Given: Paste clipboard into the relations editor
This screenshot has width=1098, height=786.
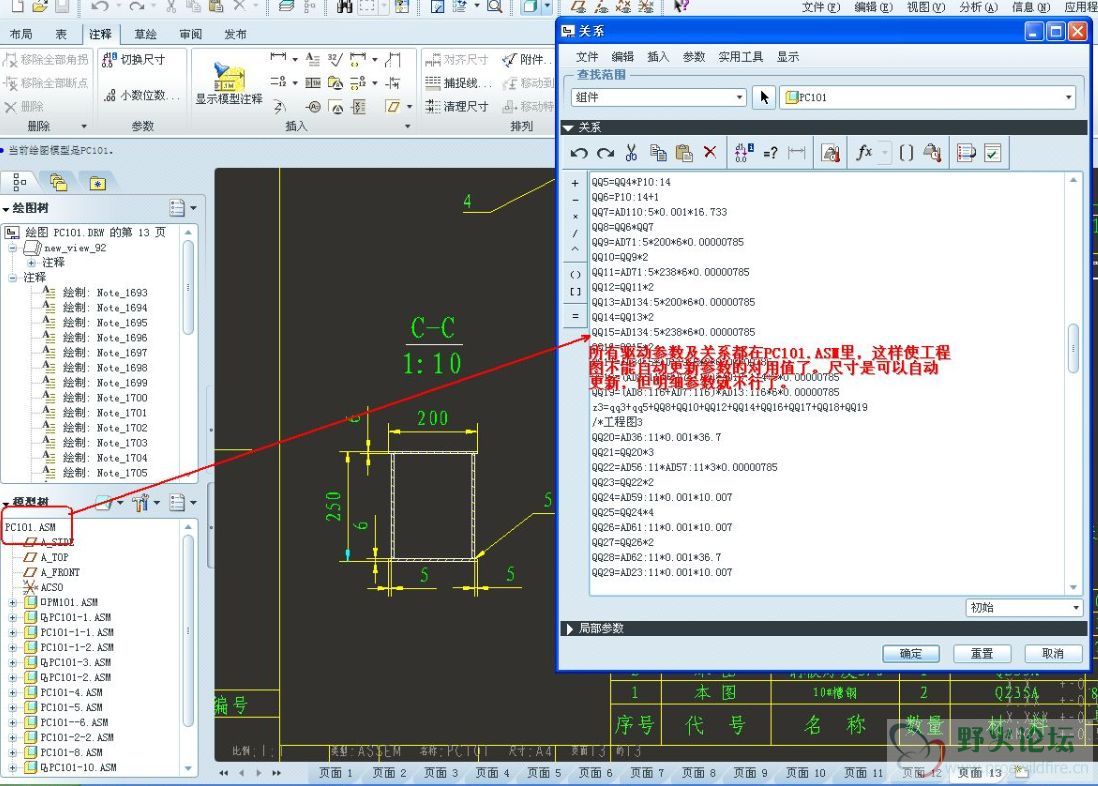Looking at the screenshot, I should coord(683,153).
